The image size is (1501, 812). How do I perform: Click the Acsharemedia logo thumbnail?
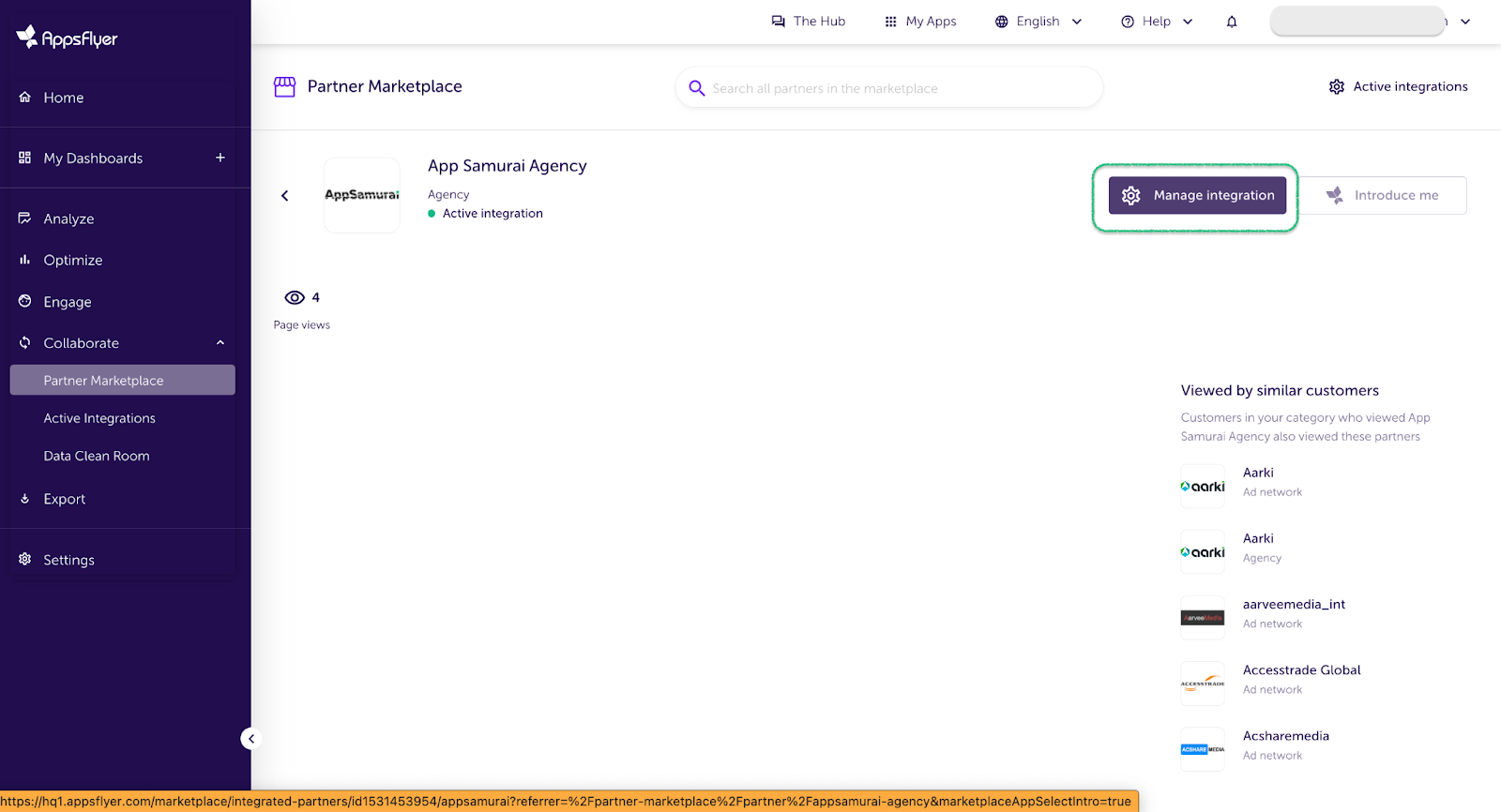(1203, 749)
